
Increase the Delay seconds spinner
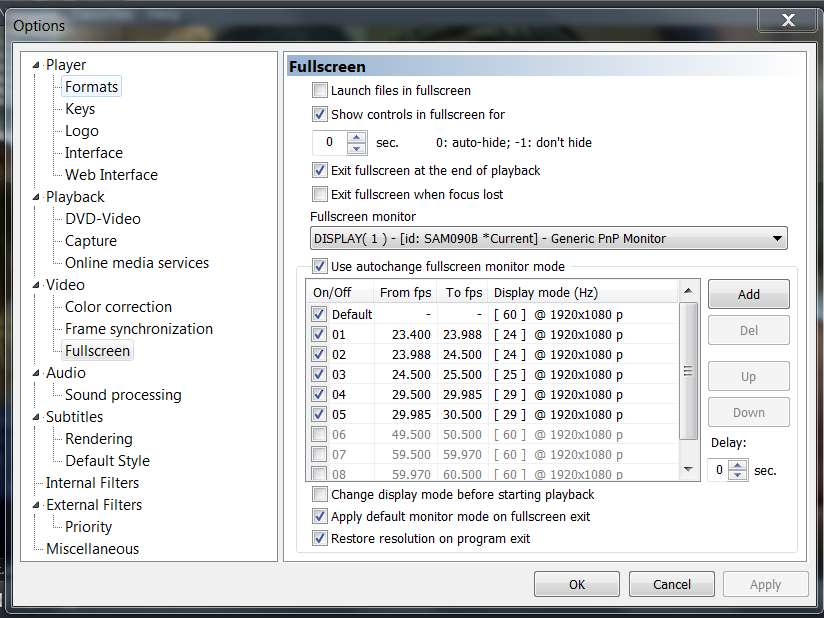point(738,465)
